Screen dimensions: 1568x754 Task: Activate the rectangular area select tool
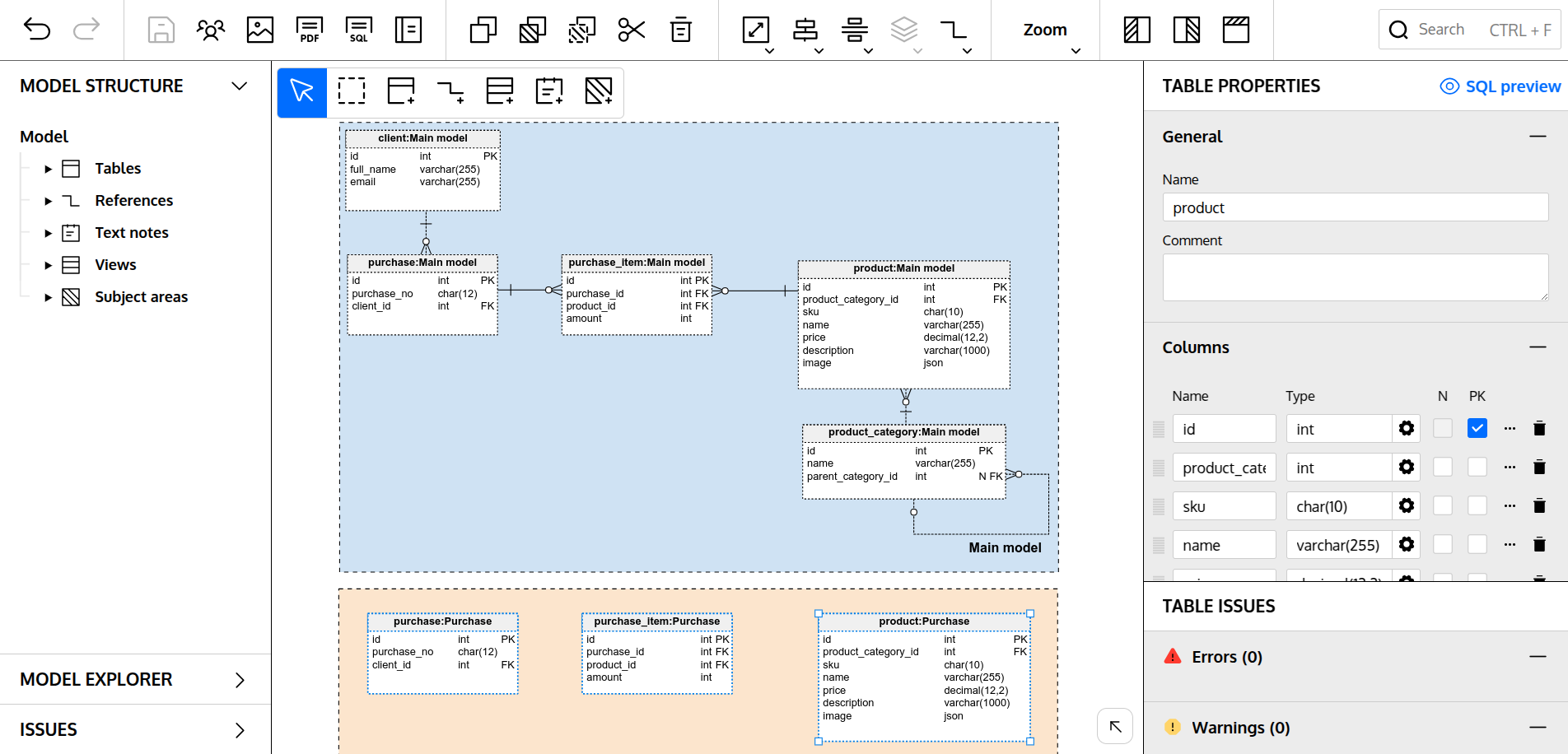click(352, 91)
